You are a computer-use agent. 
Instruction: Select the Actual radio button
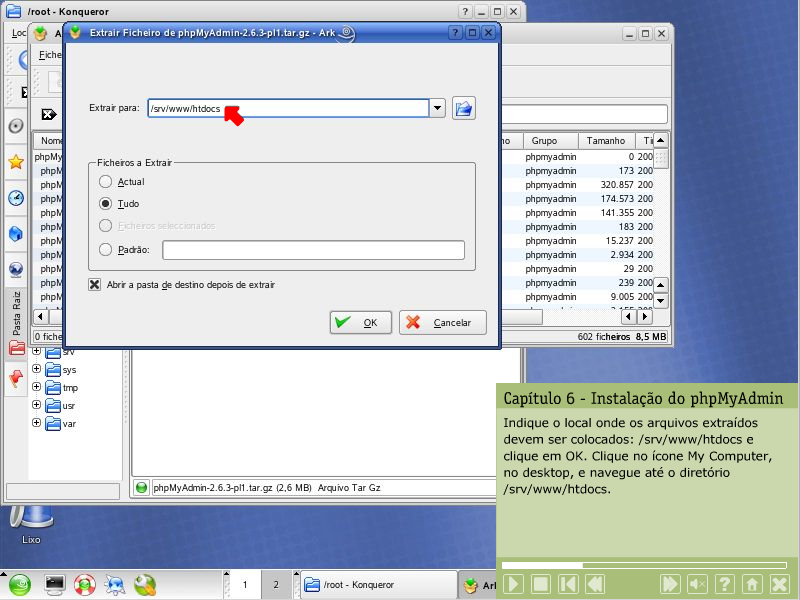[106, 182]
